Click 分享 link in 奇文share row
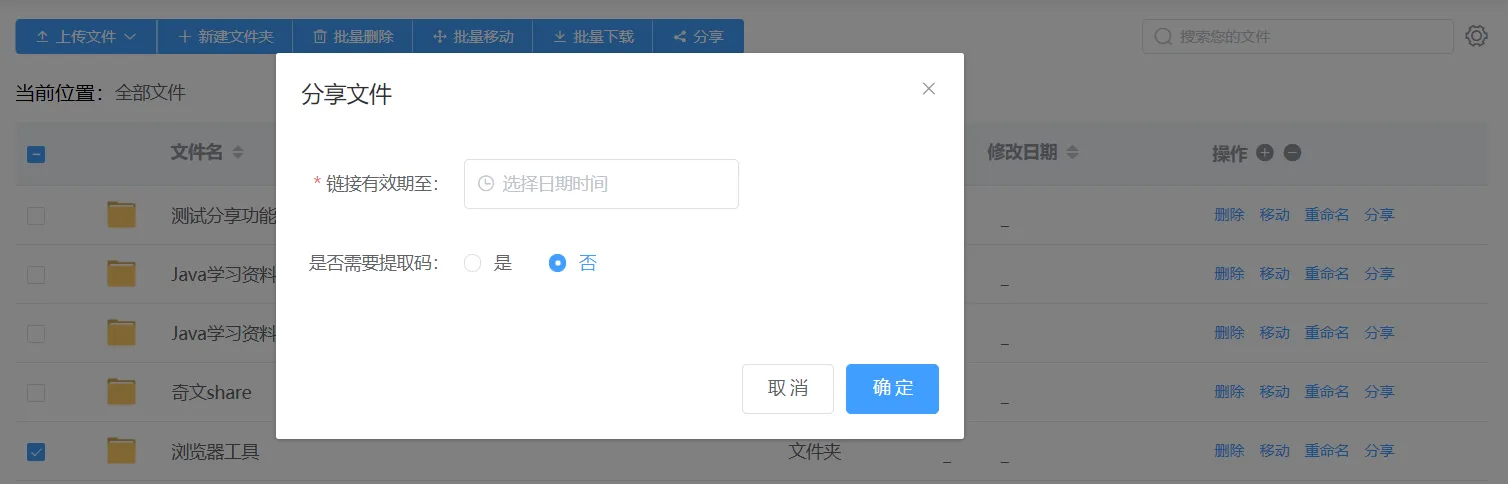Screen dimensions: 1508x484 1379,393
